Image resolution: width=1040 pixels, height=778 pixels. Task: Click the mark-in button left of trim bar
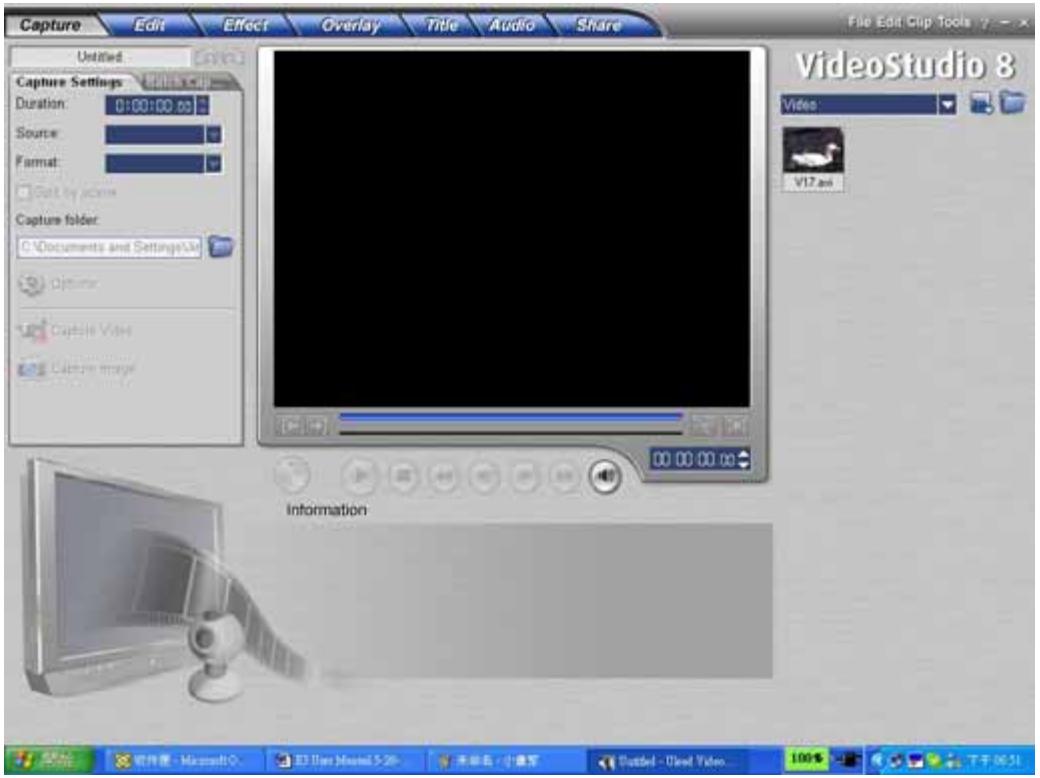pos(290,426)
